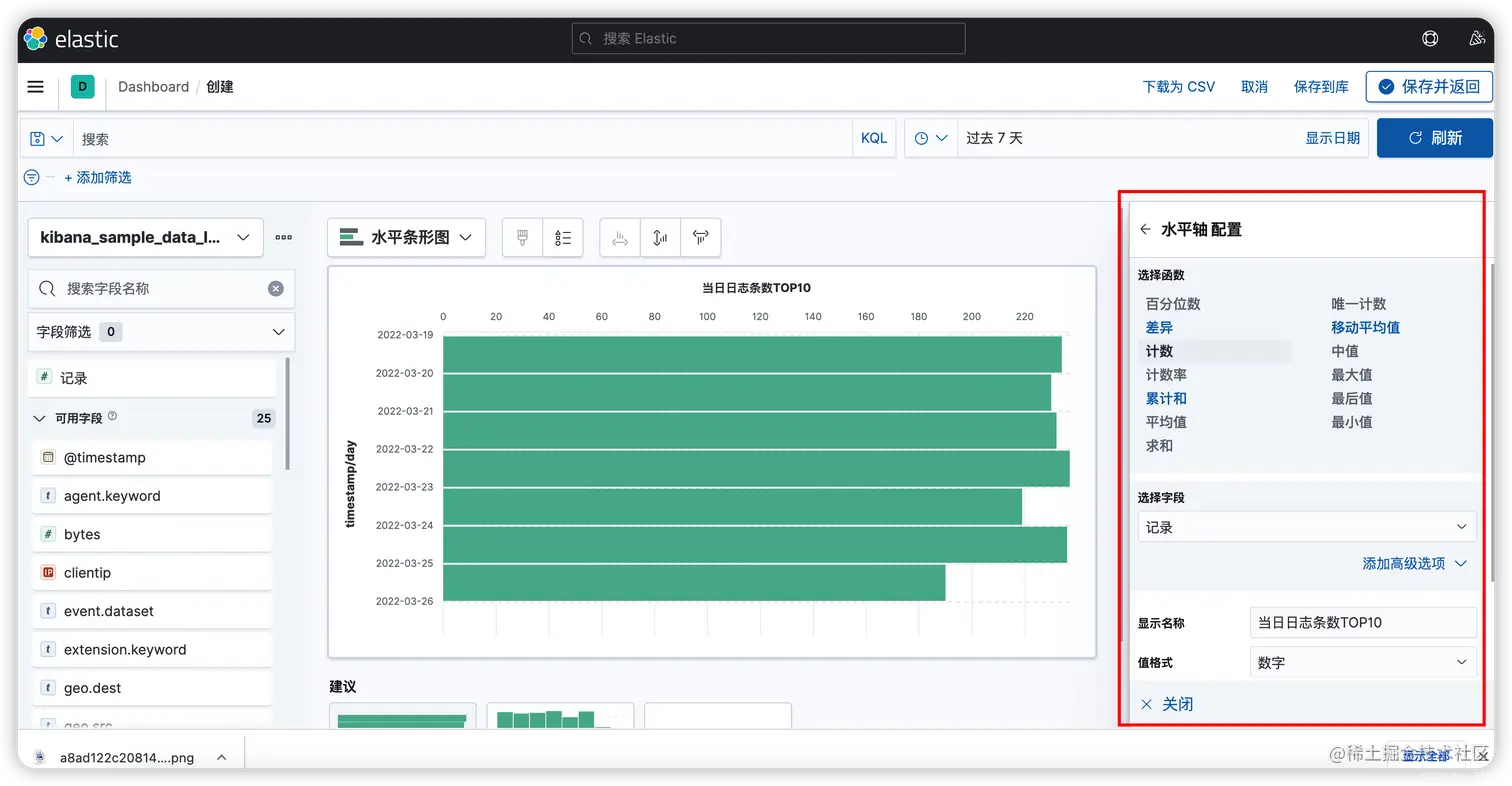Image resolution: width=1512 pixels, height=786 pixels.
Task: Open the 选择字段 记录 combo box
Action: [x=1307, y=527]
